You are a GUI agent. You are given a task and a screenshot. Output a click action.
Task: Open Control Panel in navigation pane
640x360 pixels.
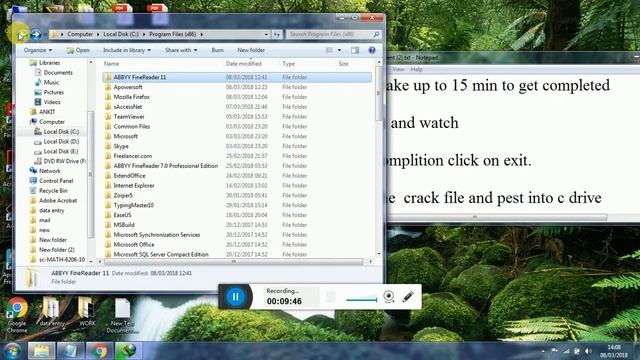[56, 181]
